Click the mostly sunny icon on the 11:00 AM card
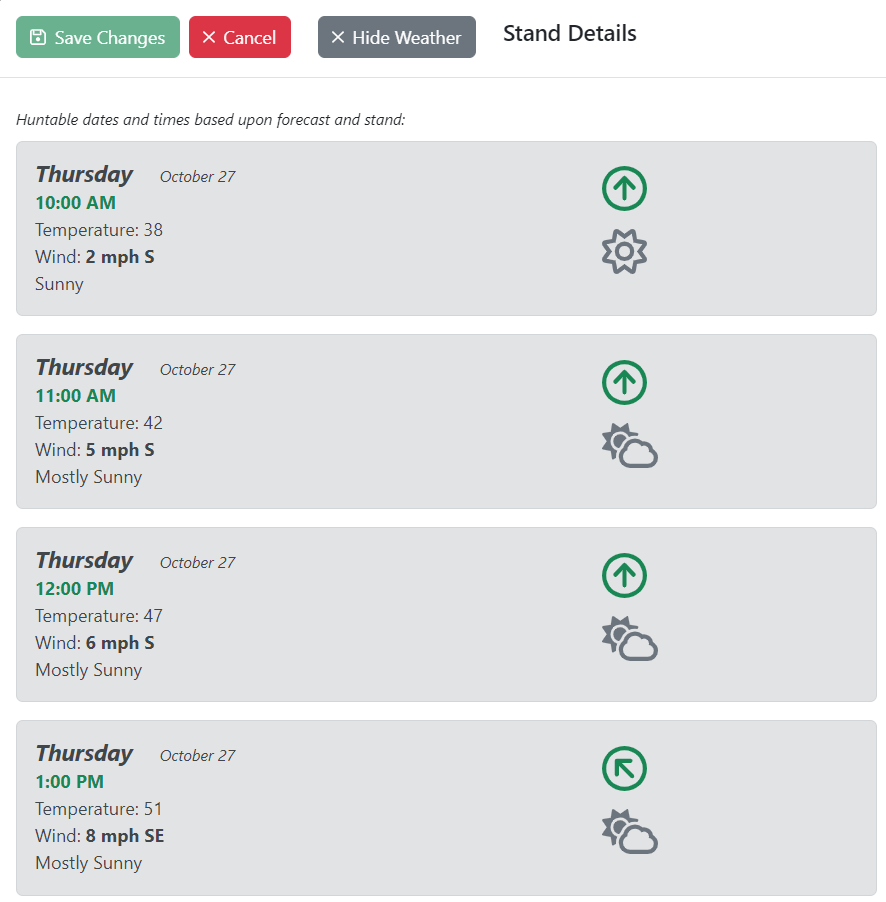This screenshot has width=886, height=902. tap(630, 445)
